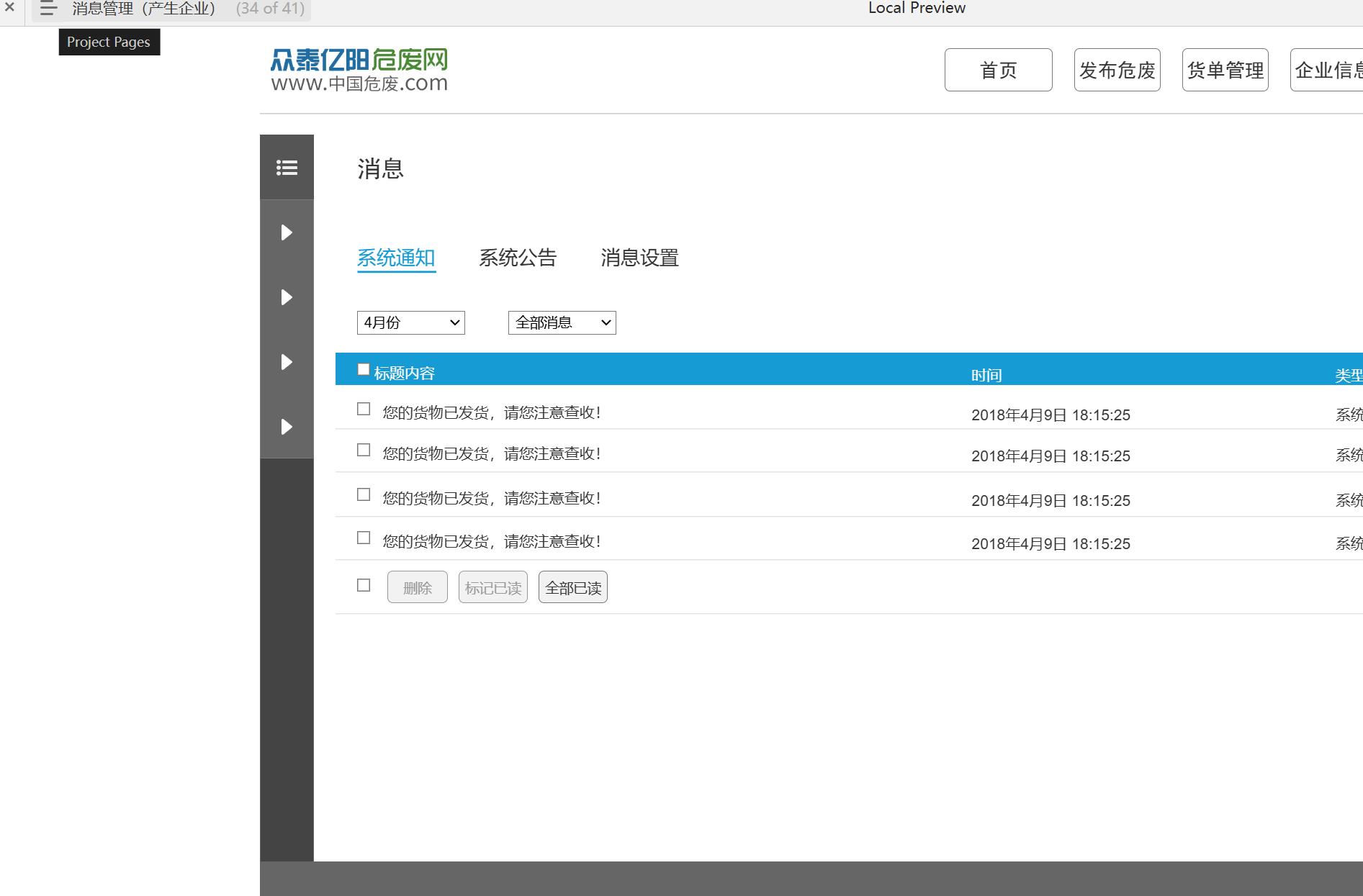The image size is (1363, 896).
Task: Expand the first sidebar arrow item
Action: pos(287,232)
